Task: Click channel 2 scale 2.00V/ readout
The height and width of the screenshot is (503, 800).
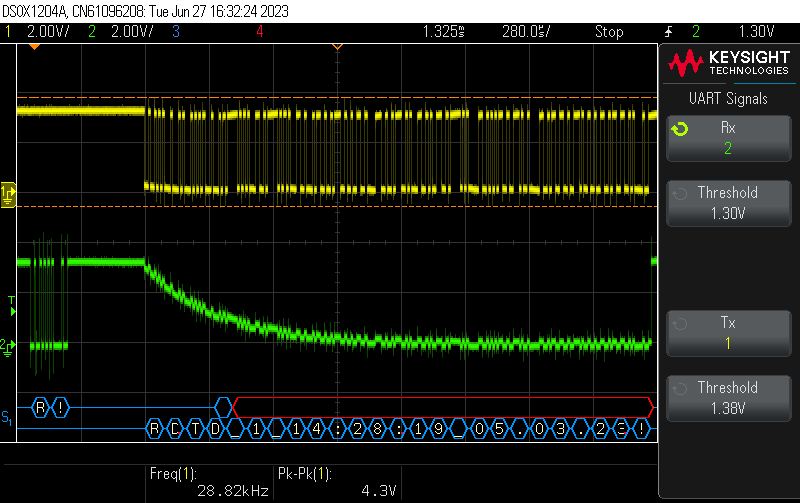Action: [132, 32]
